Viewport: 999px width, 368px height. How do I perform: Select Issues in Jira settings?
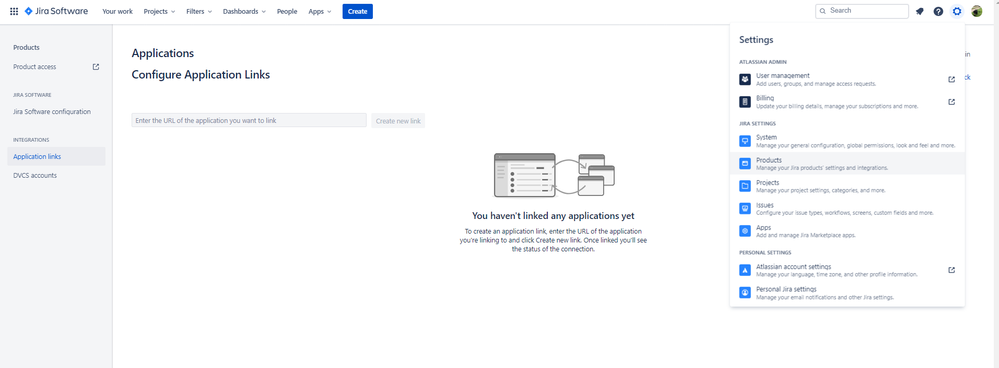847,209
